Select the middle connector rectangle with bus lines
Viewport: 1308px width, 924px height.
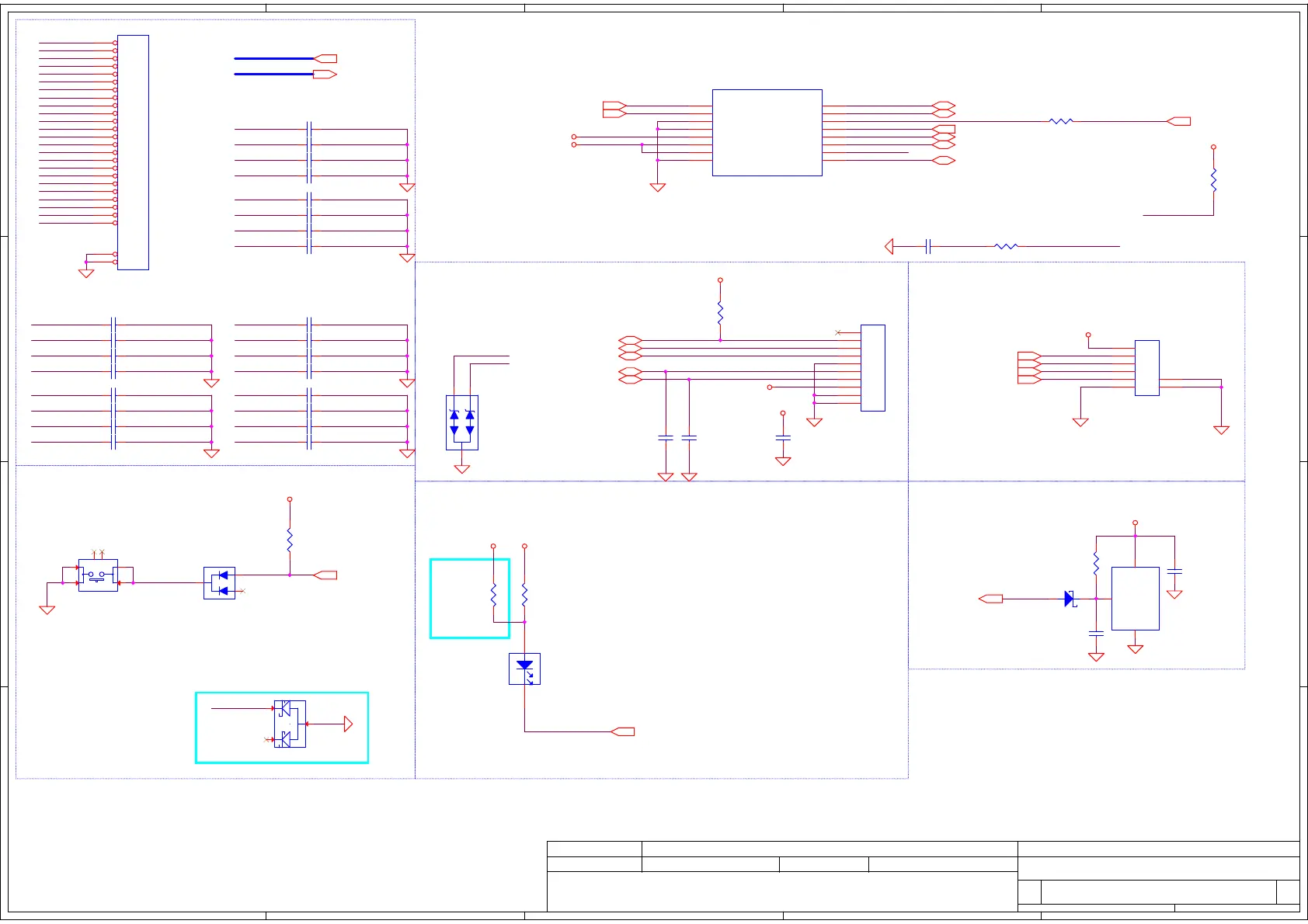click(873, 367)
